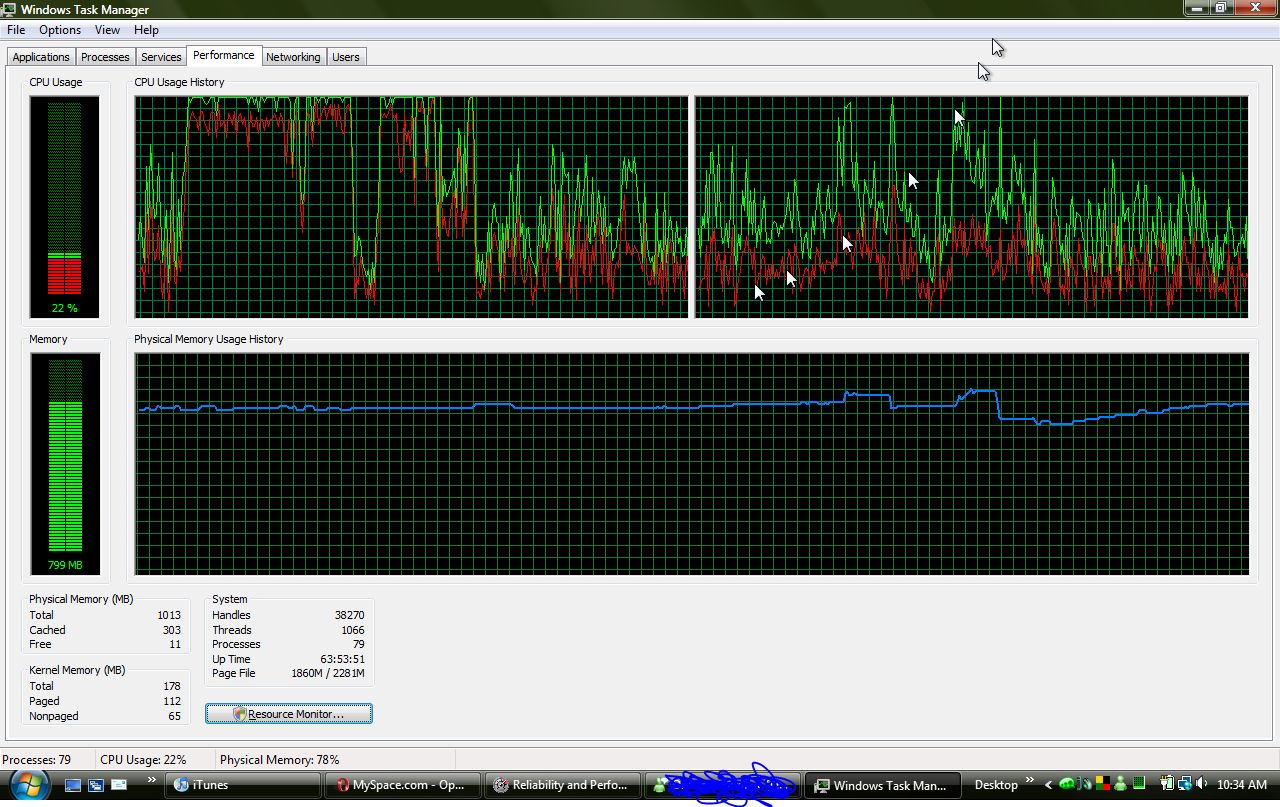Click status bar Processes: 79
Image resolution: width=1280 pixels, height=807 pixels.
click(x=37, y=760)
